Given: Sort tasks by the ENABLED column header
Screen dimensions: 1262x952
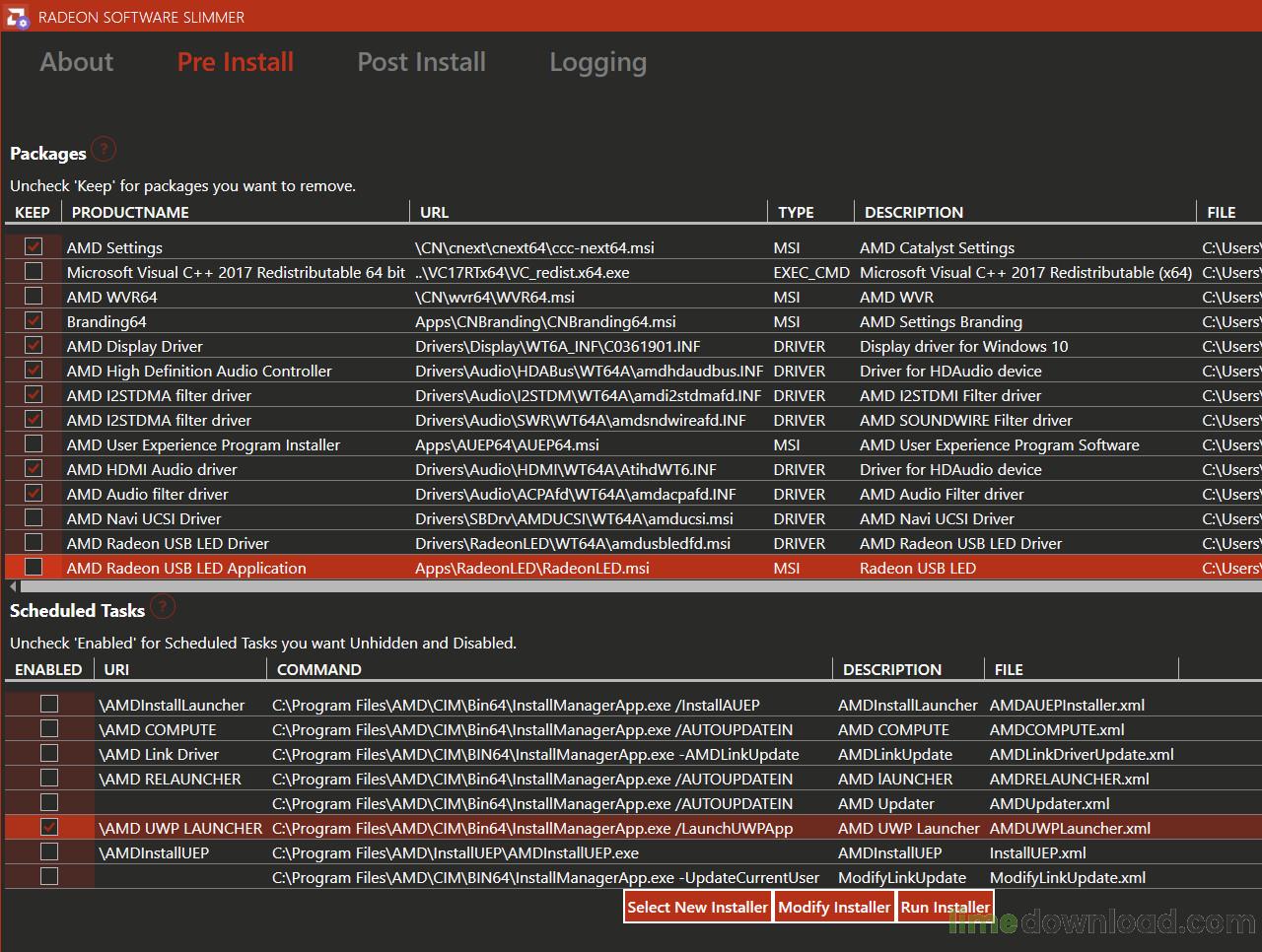Looking at the screenshot, I should [49, 669].
